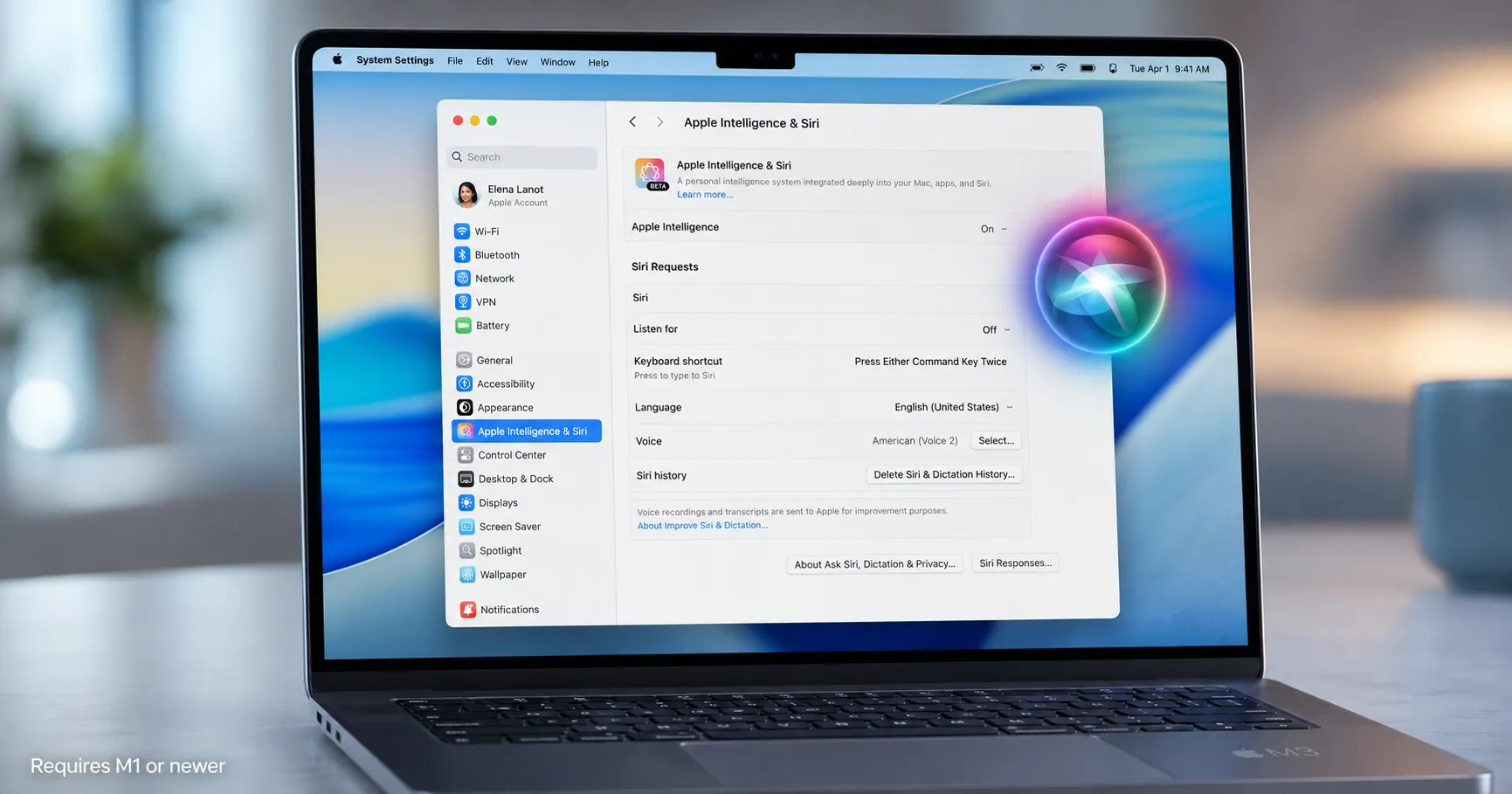This screenshot has width=1512, height=794.
Task: Select the Accessibility sidebar icon
Action: tap(464, 383)
